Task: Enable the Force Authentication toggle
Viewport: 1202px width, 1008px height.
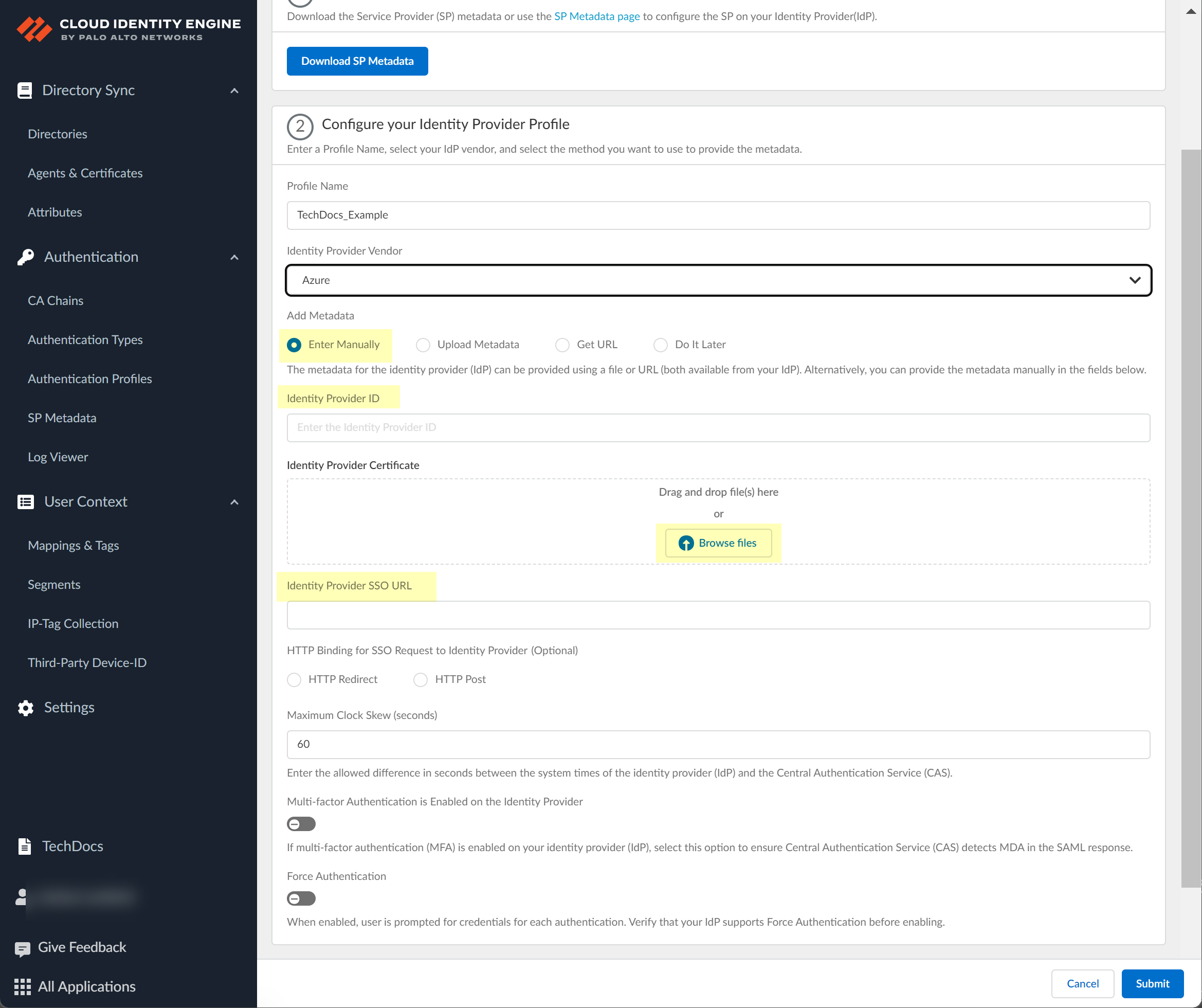Action: 300,898
